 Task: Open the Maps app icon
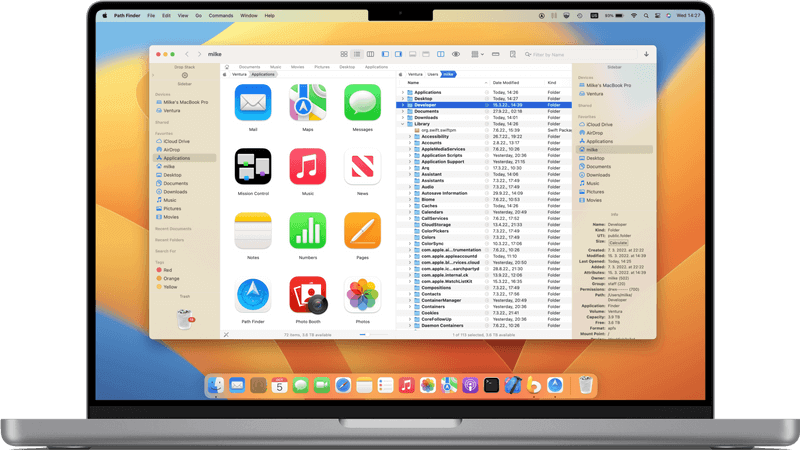(308, 103)
